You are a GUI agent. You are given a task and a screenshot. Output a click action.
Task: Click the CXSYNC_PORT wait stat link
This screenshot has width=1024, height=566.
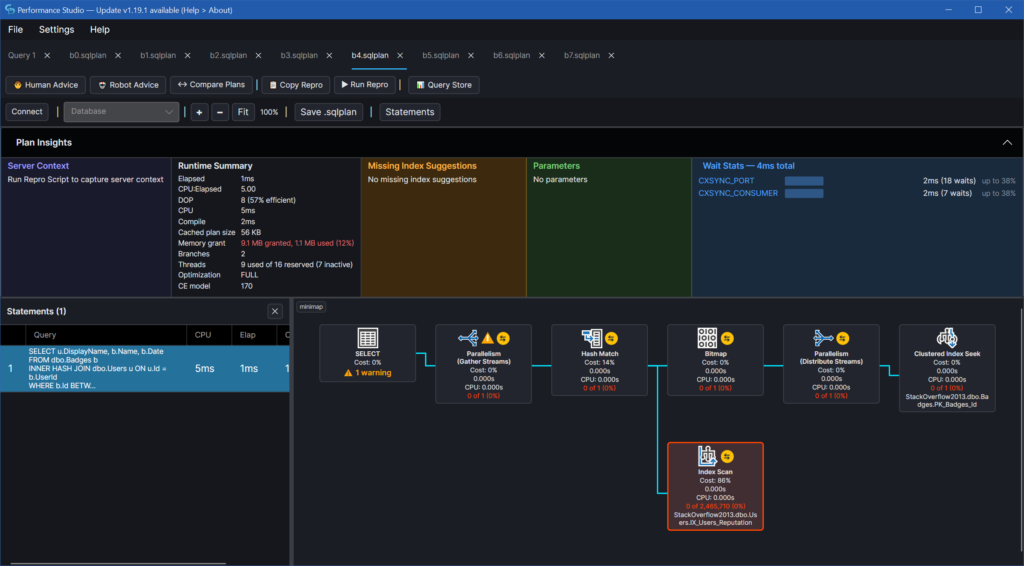point(726,181)
